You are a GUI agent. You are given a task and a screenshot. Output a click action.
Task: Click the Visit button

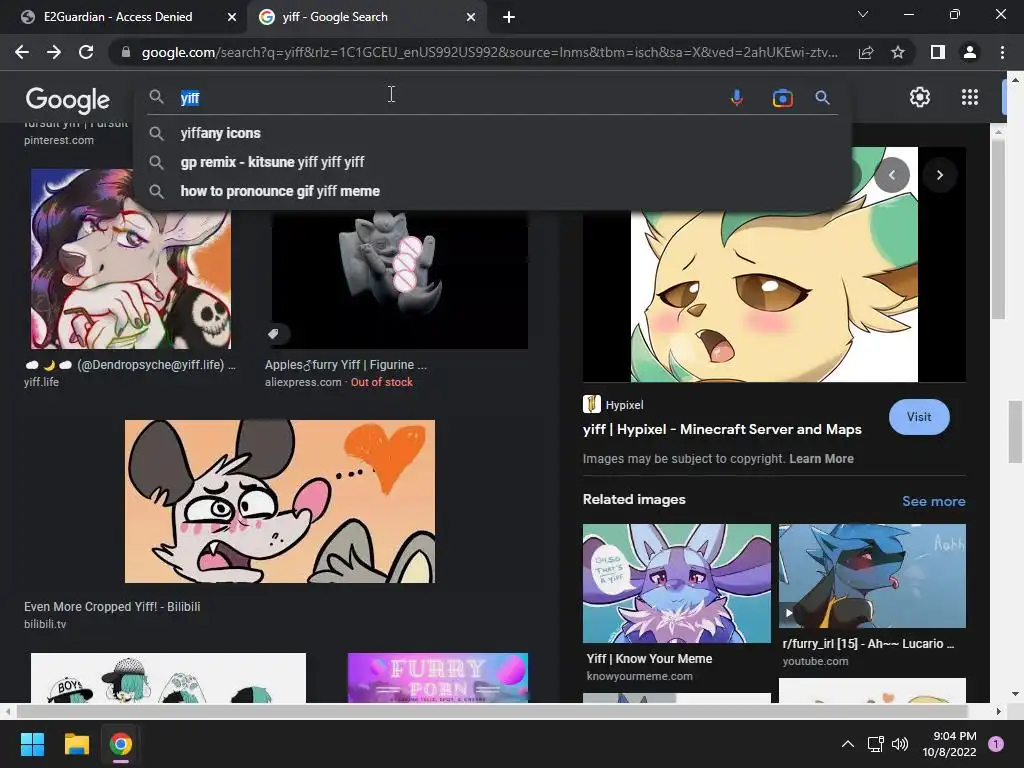(919, 417)
